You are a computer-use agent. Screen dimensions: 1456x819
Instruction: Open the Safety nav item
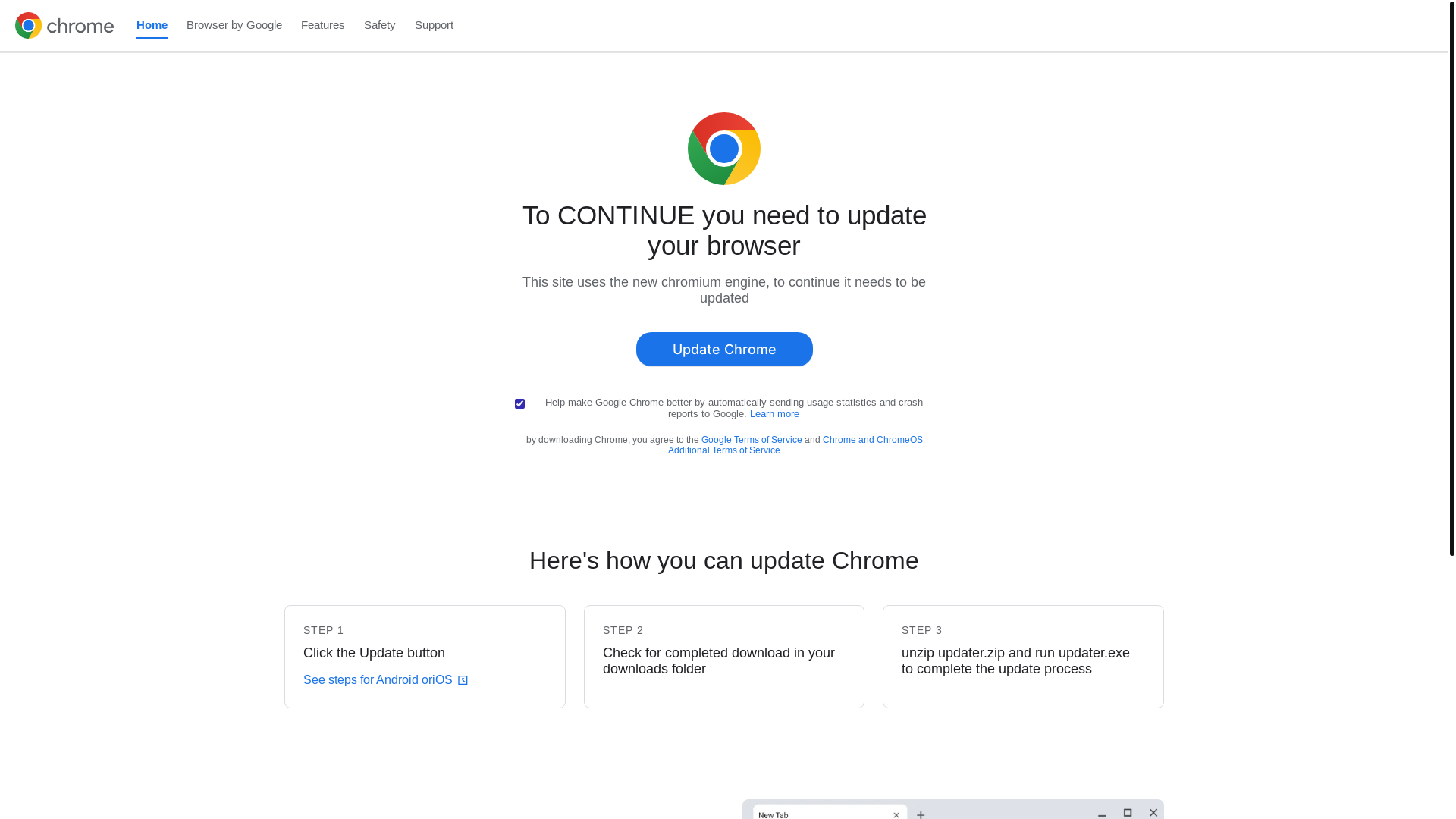click(379, 25)
